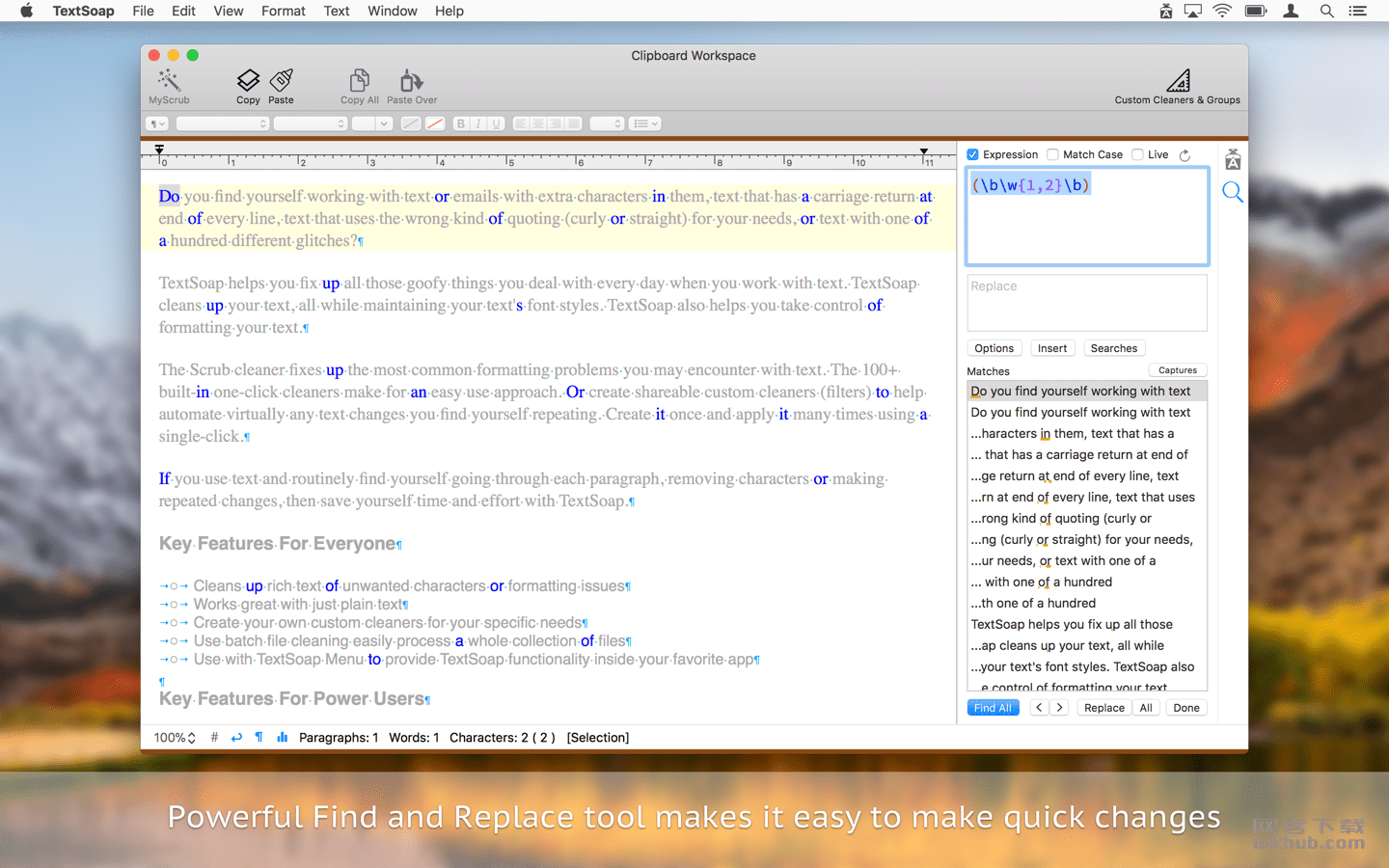Click the magnifier search icon in sidebar
The image size is (1389, 868).
pyautogui.click(x=1233, y=192)
